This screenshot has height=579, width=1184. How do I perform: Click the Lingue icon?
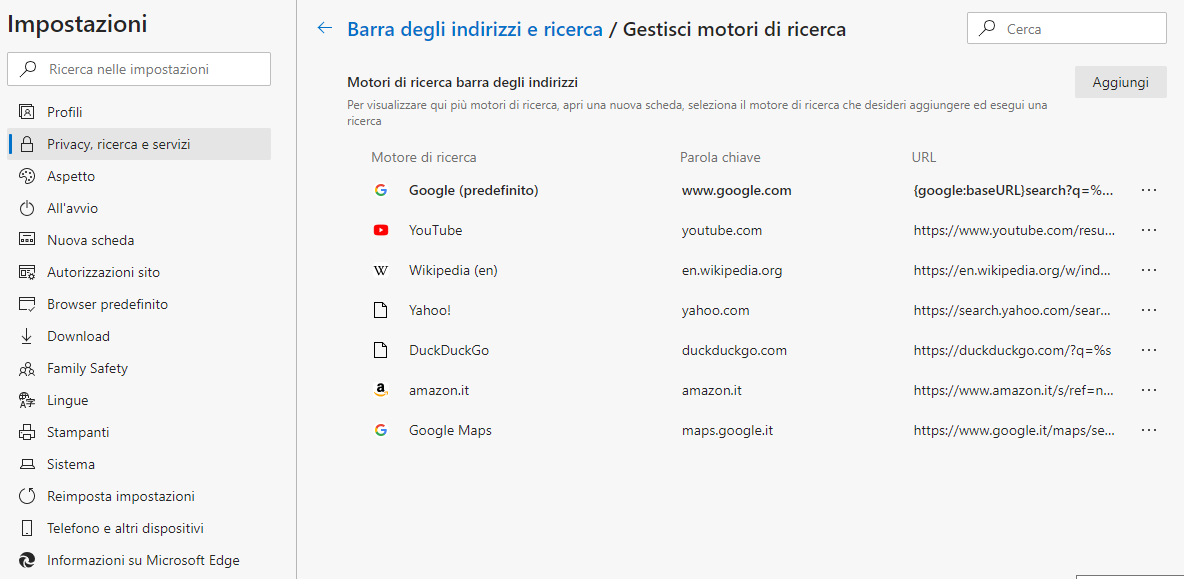pyautogui.click(x=27, y=401)
